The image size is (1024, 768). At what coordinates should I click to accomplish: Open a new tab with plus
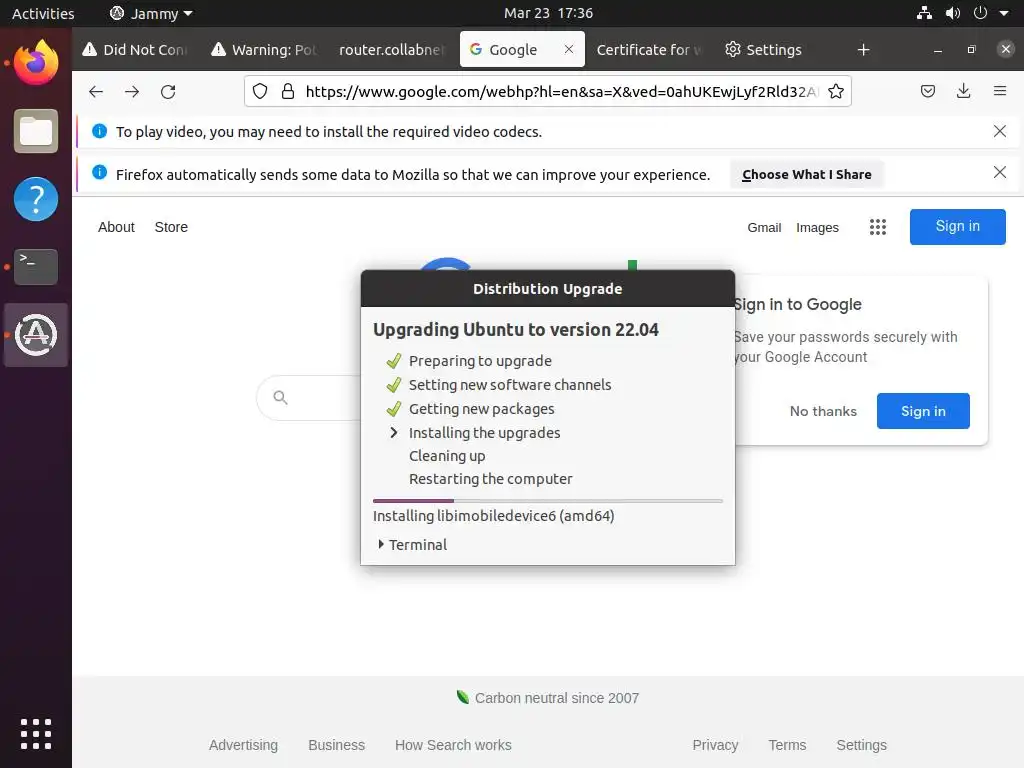pyautogui.click(x=863, y=50)
